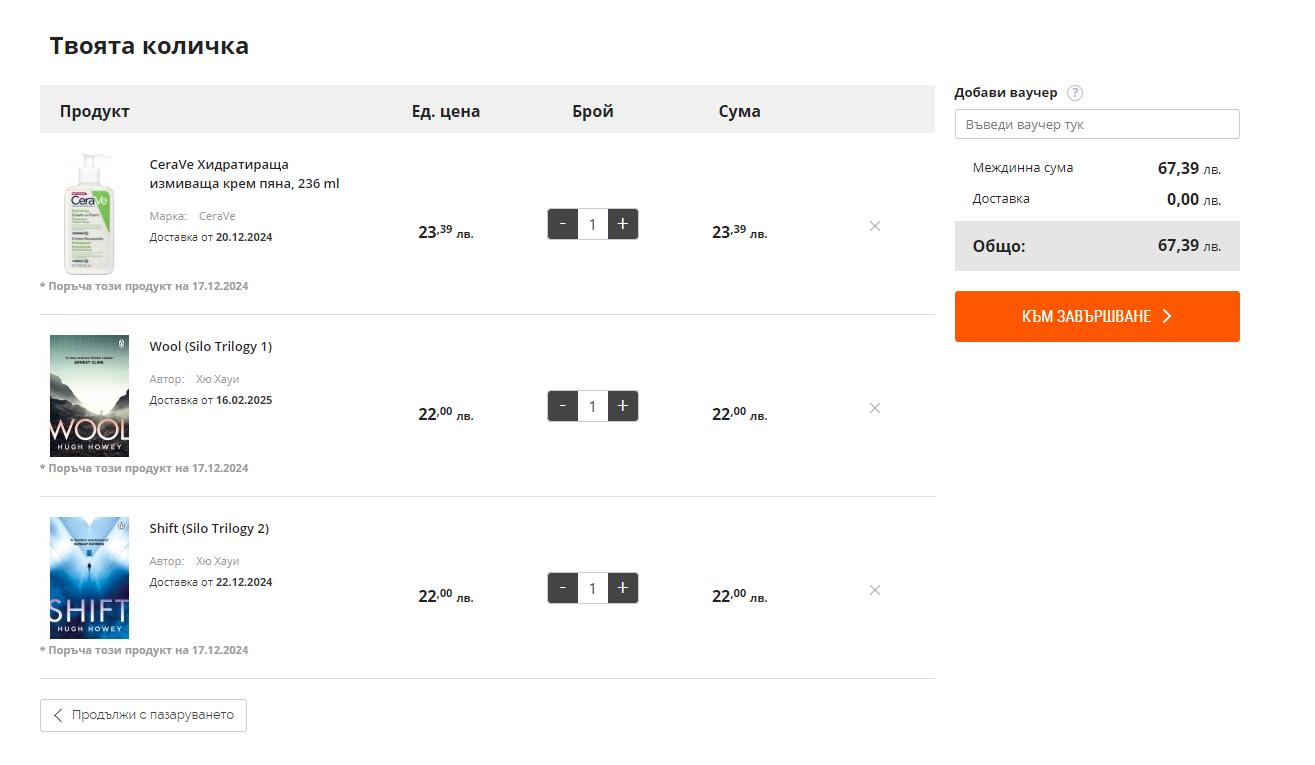Open the voucher help question mark icon
Viewport: 1315px width, 765px height.
pos(1075,93)
